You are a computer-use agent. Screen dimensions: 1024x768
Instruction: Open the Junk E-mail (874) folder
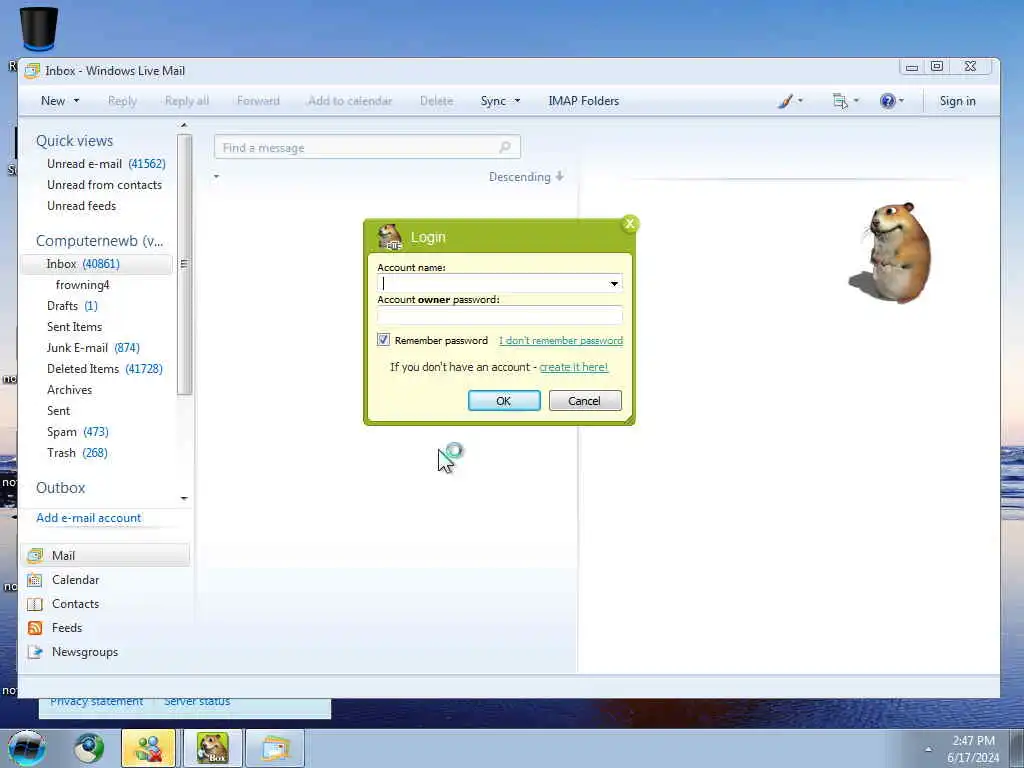tap(93, 347)
